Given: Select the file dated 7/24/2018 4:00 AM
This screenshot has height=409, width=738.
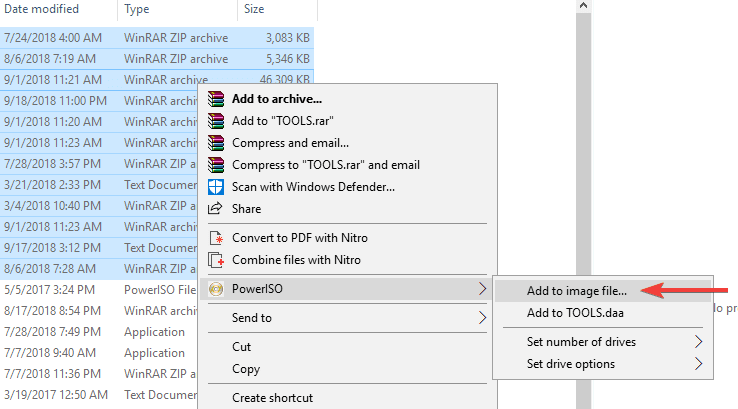Looking at the screenshot, I should pos(157,38).
